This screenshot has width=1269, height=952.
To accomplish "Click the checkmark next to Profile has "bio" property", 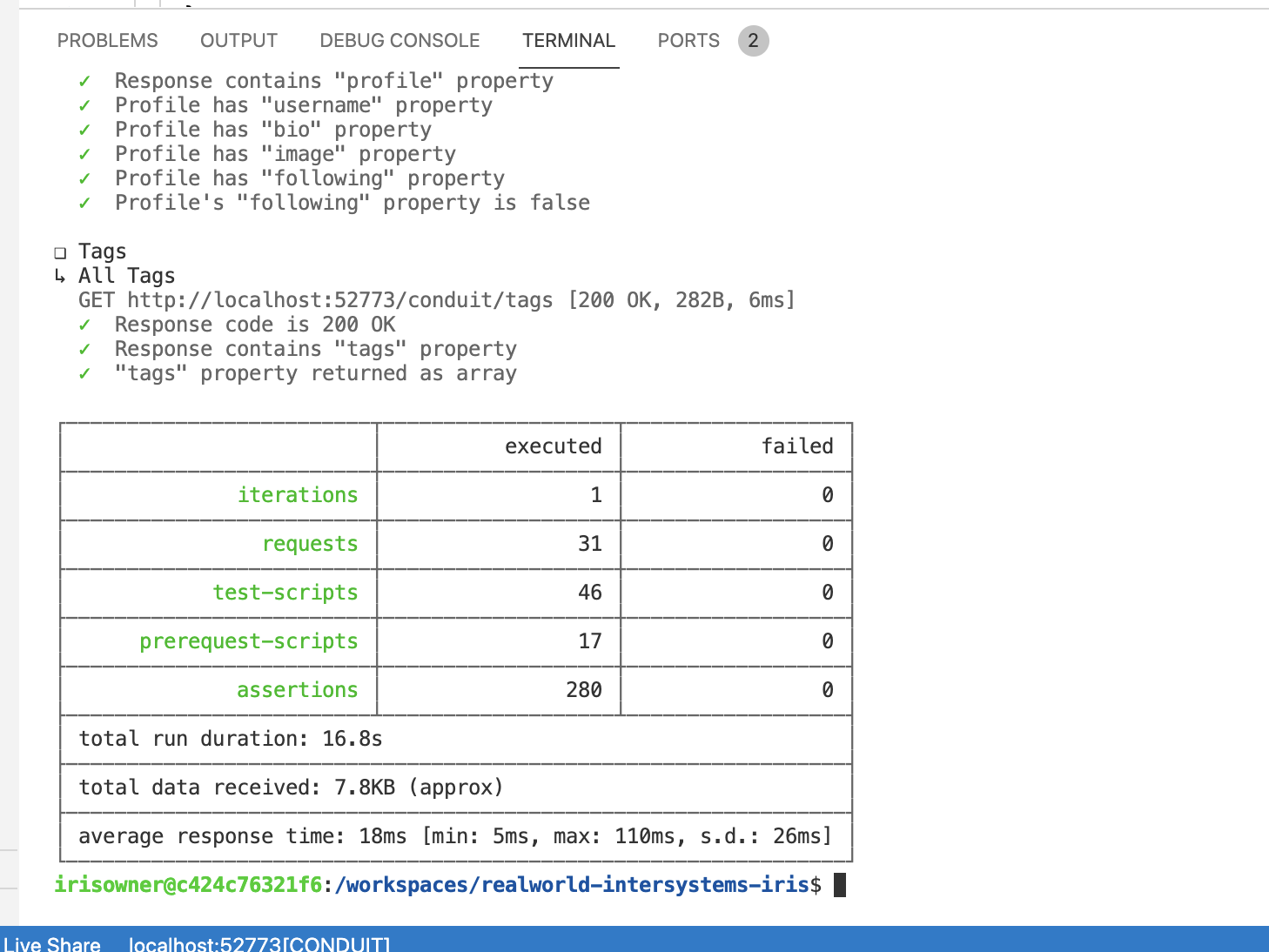I will click(x=84, y=130).
